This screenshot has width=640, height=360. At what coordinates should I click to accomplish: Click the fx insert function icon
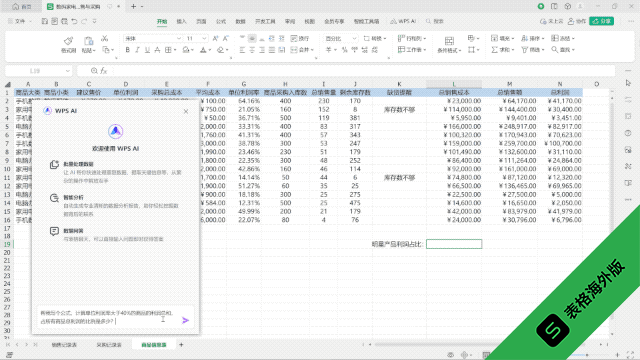(104, 71)
